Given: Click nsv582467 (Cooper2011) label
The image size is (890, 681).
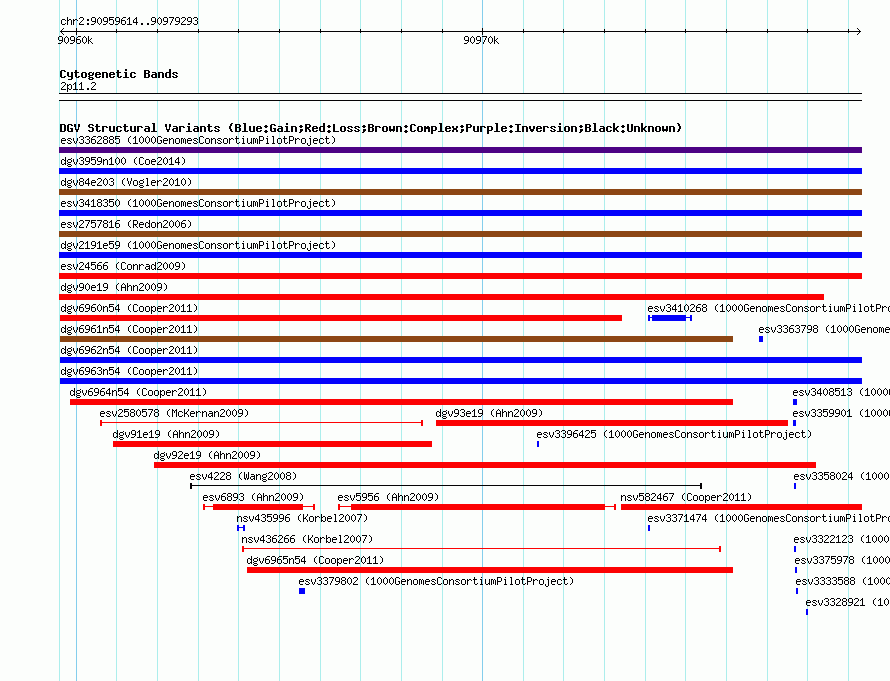Looking at the screenshot, I should pos(686,497).
